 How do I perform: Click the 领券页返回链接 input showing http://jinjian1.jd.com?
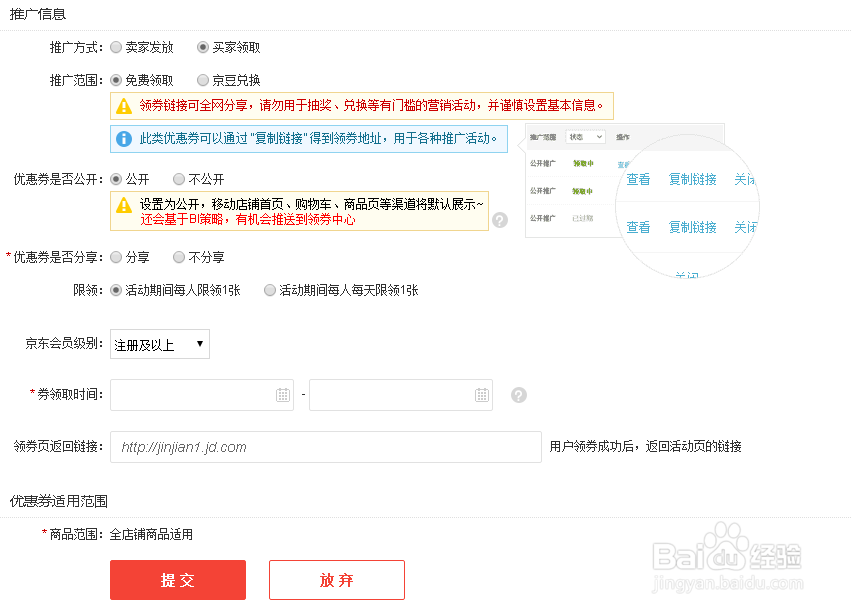tap(325, 447)
